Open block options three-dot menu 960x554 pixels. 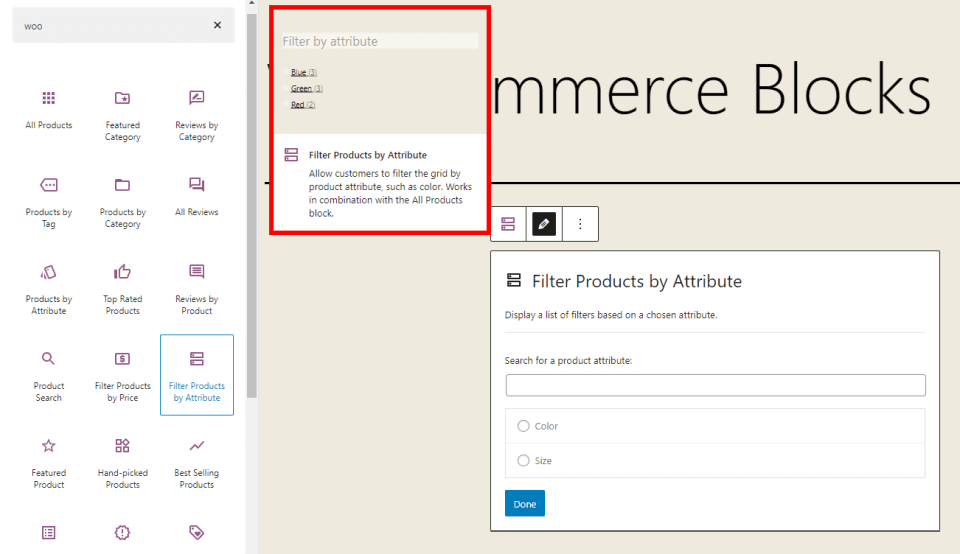(580, 224)
